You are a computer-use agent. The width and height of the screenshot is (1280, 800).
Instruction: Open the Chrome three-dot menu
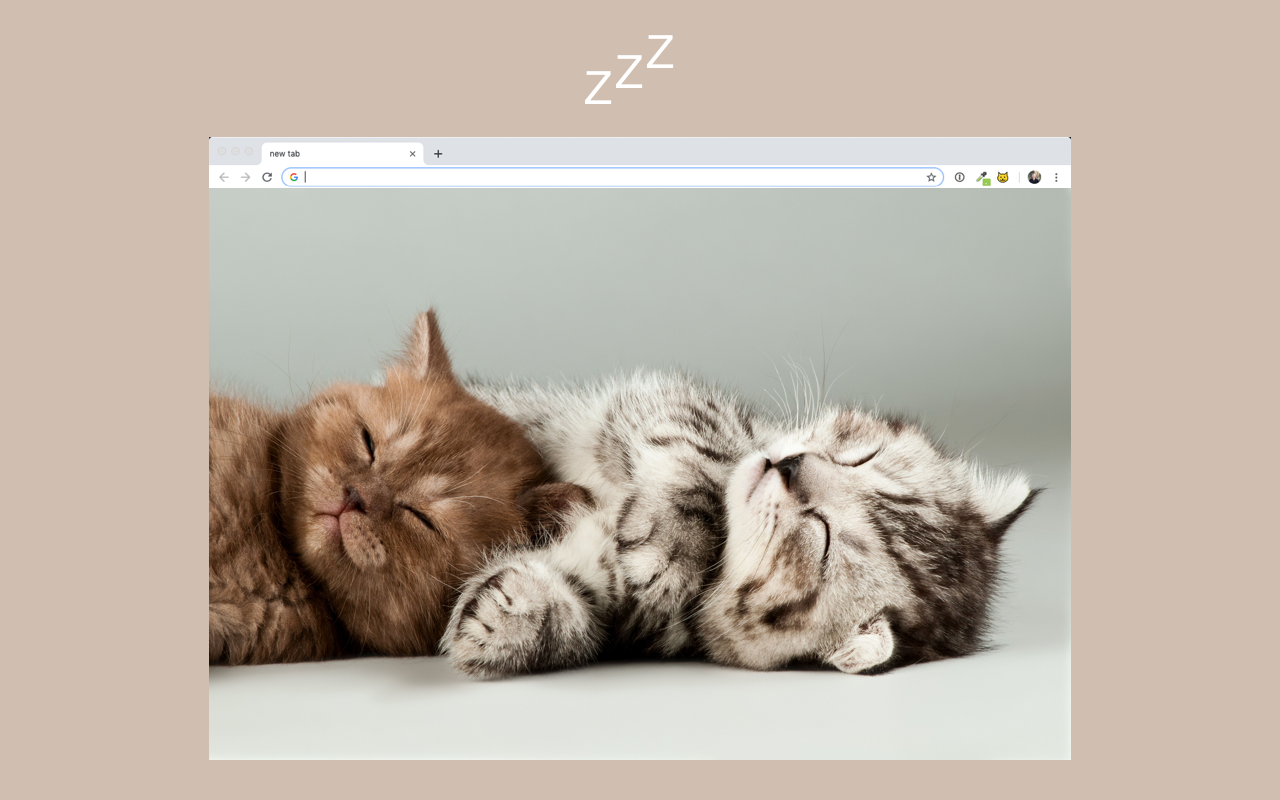pyautogui.click(x=1056, y=177)
